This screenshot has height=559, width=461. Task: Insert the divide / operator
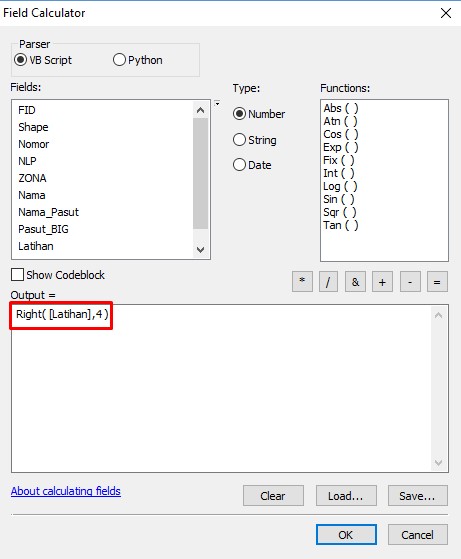tap(328, 282)
